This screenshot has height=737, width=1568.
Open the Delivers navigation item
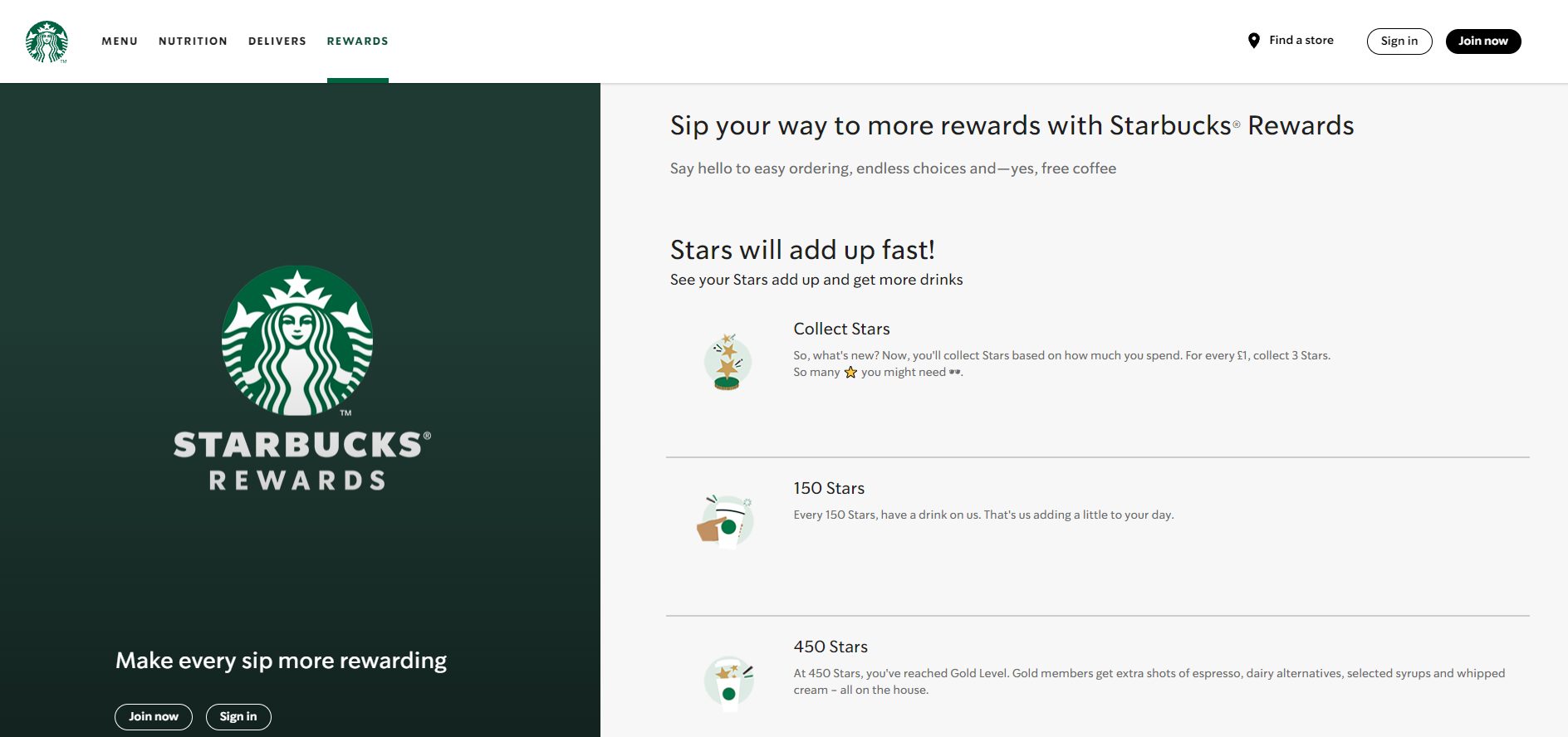coord(277,41)
